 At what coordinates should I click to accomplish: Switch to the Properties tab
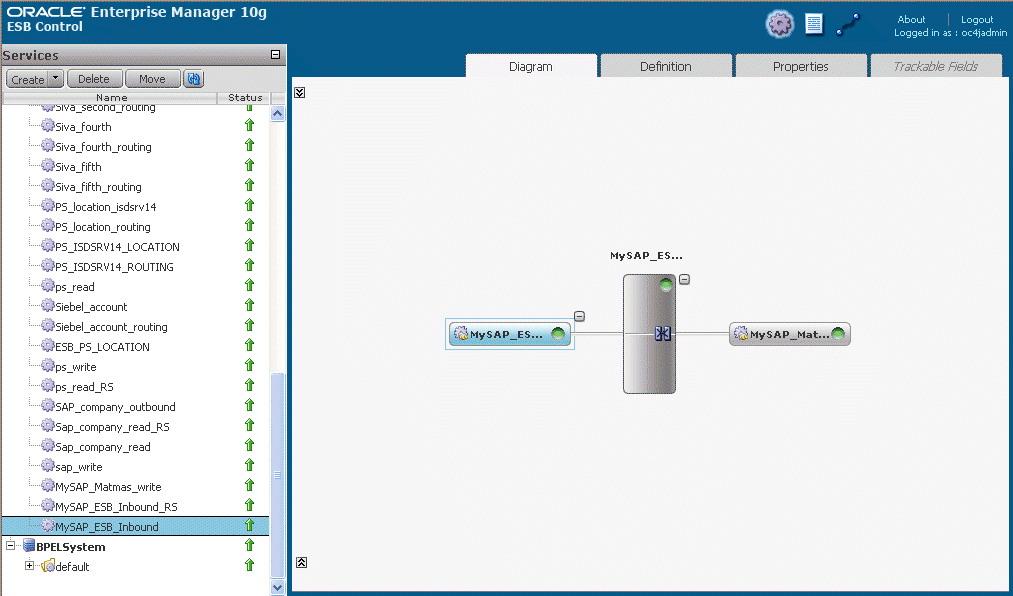[x=801, y=67]
